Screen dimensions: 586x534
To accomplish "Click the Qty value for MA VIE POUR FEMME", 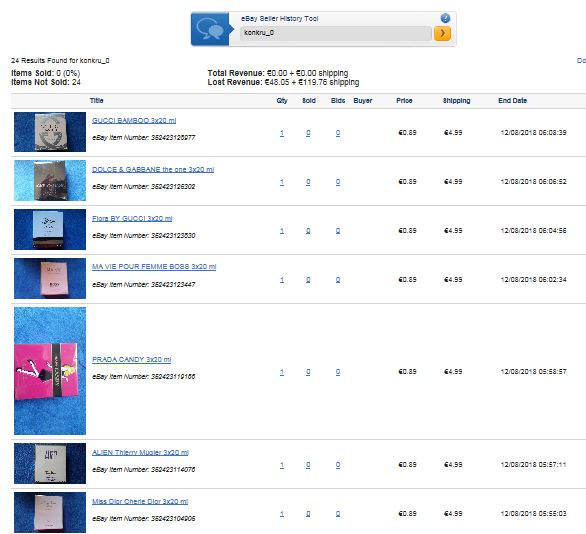I will (282, 280).
